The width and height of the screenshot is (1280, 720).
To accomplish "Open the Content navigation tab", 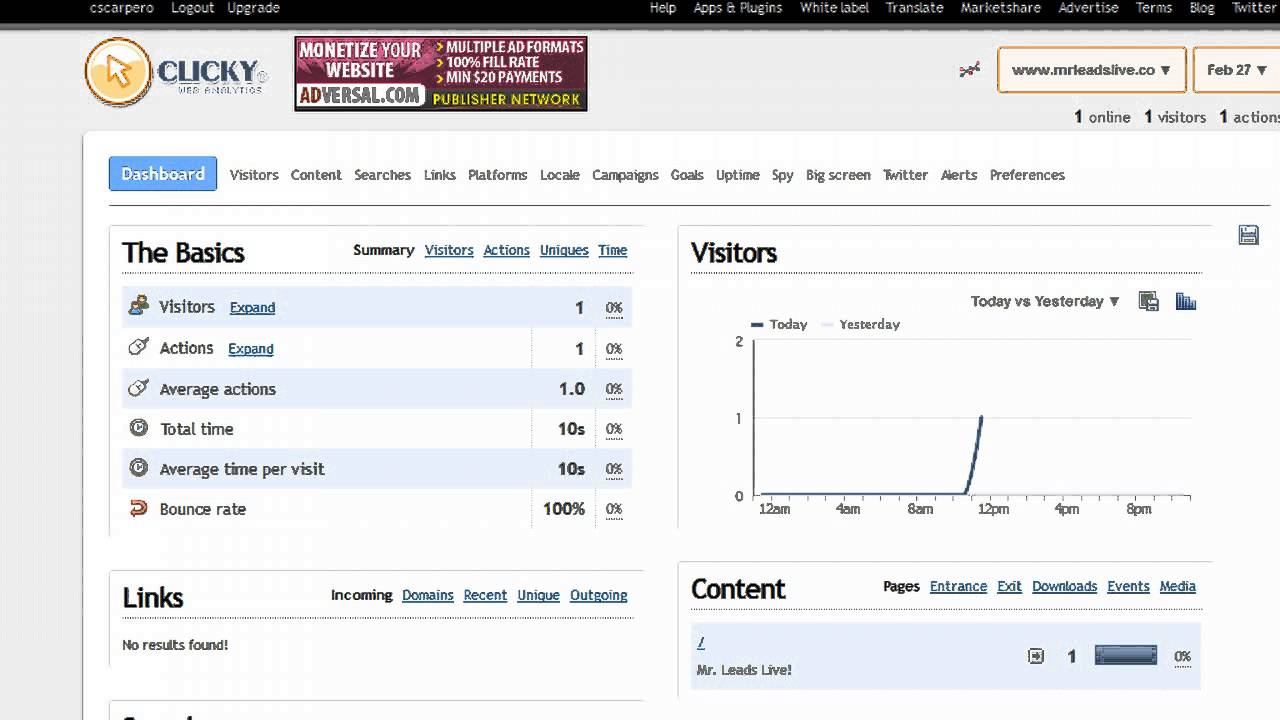I will (316, 175).
